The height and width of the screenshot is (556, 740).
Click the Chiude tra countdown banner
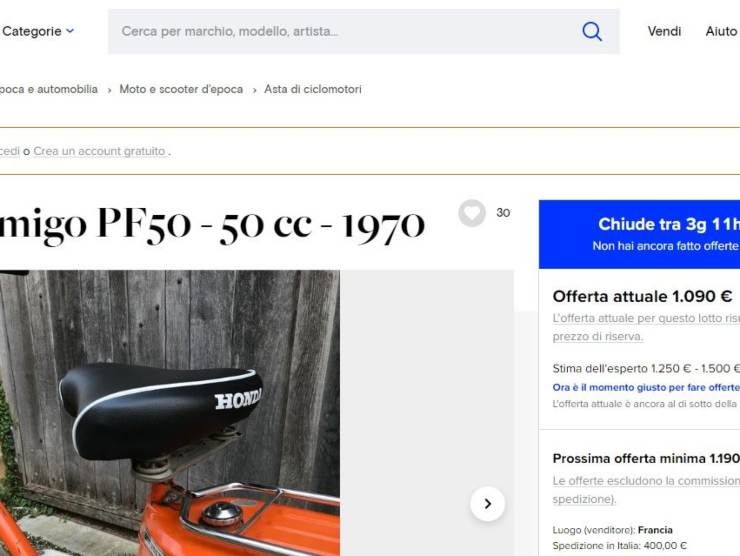639,234
